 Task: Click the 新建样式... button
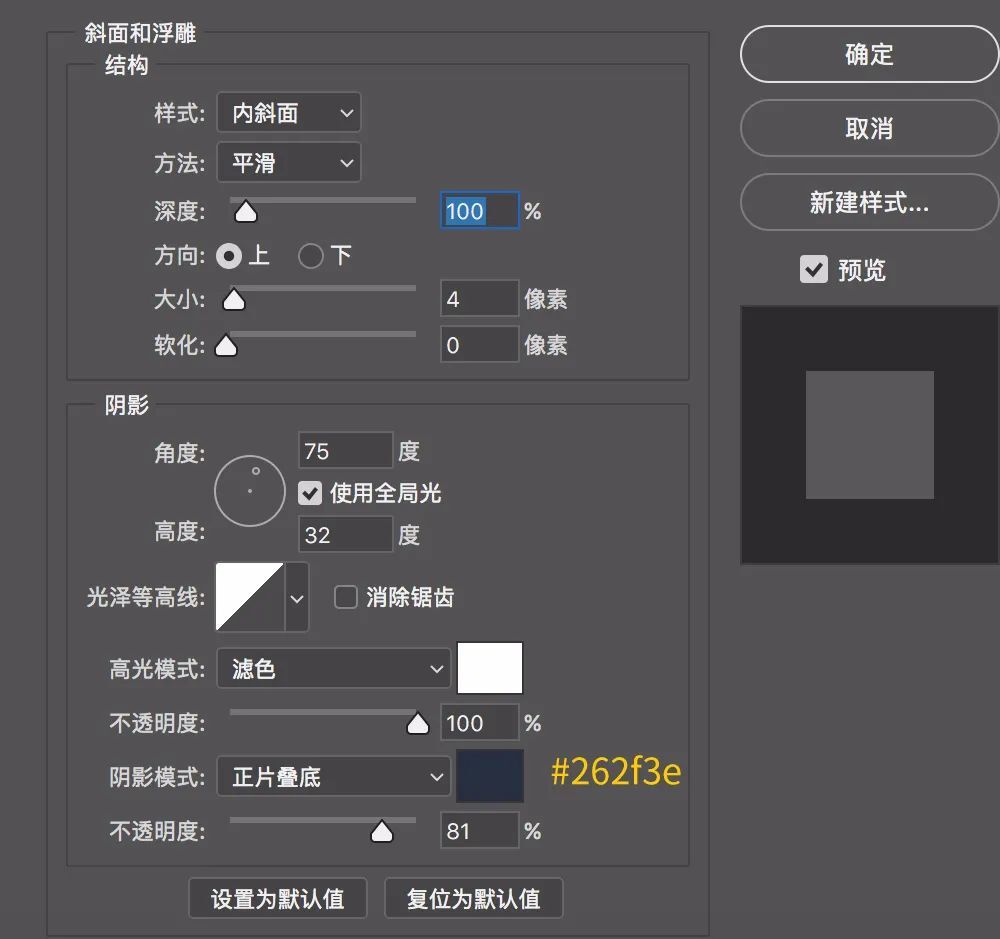click(868, 203)
